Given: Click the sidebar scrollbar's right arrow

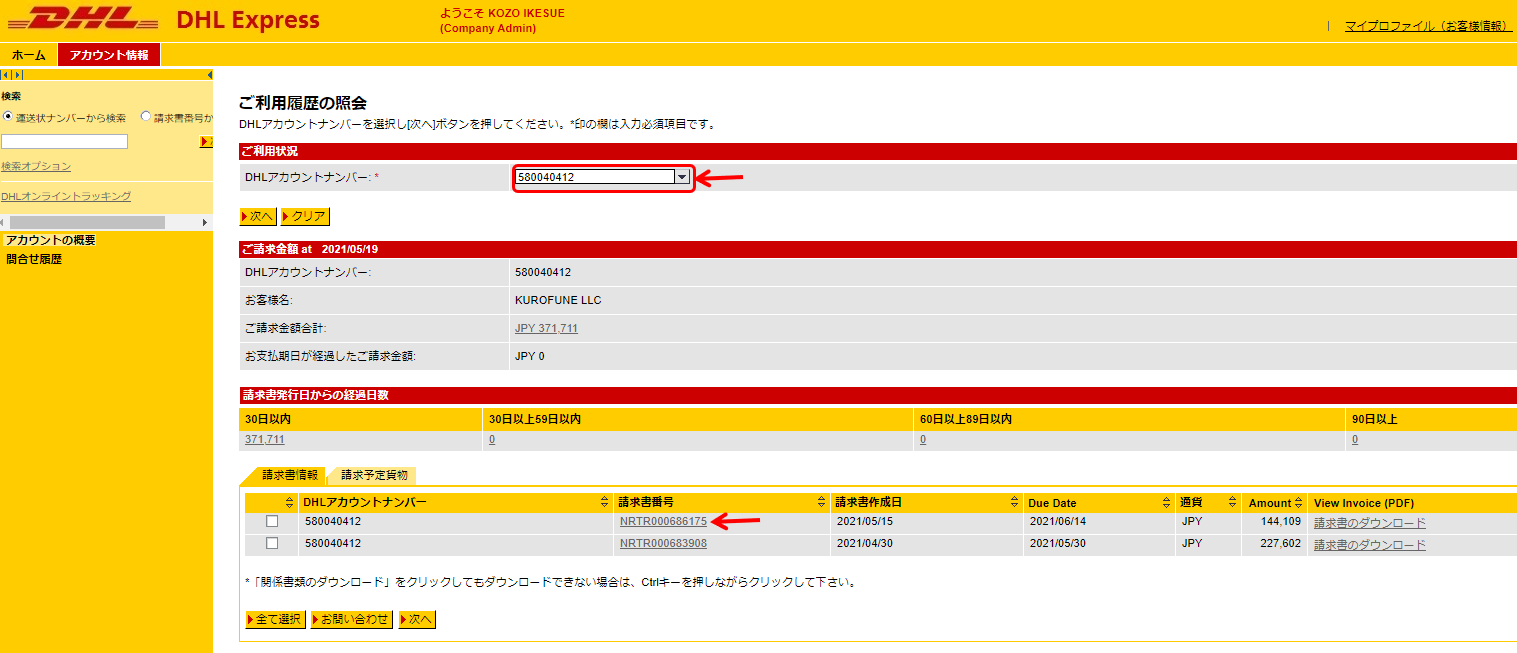Looking at the screenshot, I should point(206,222).
